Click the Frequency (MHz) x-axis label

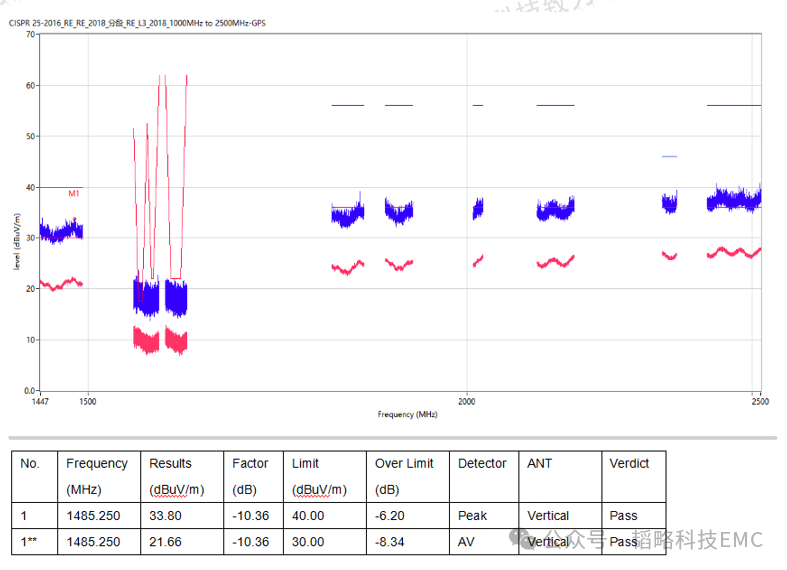click(x=407, y=414)
